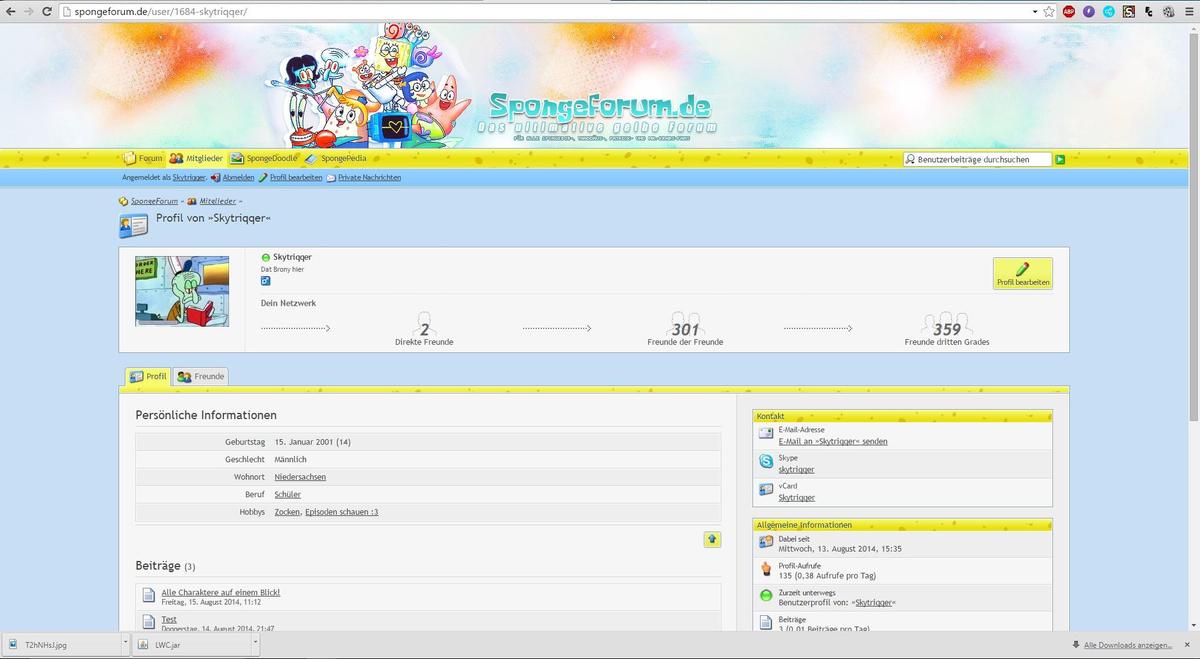Click the Benutzerbeiträge durchsuchen search field

point(978,159)
